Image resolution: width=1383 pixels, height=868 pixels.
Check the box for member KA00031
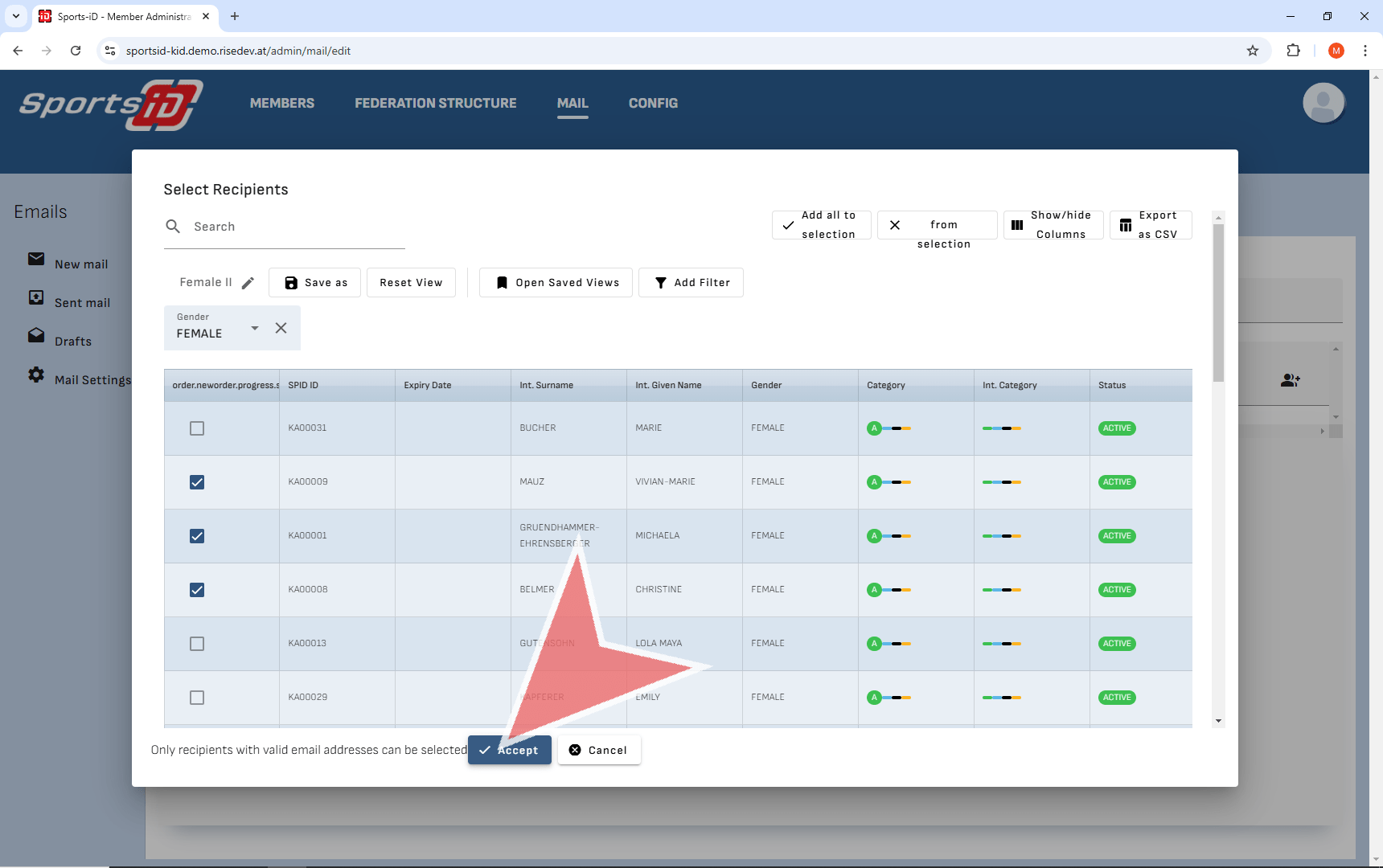tap(197, 428)
